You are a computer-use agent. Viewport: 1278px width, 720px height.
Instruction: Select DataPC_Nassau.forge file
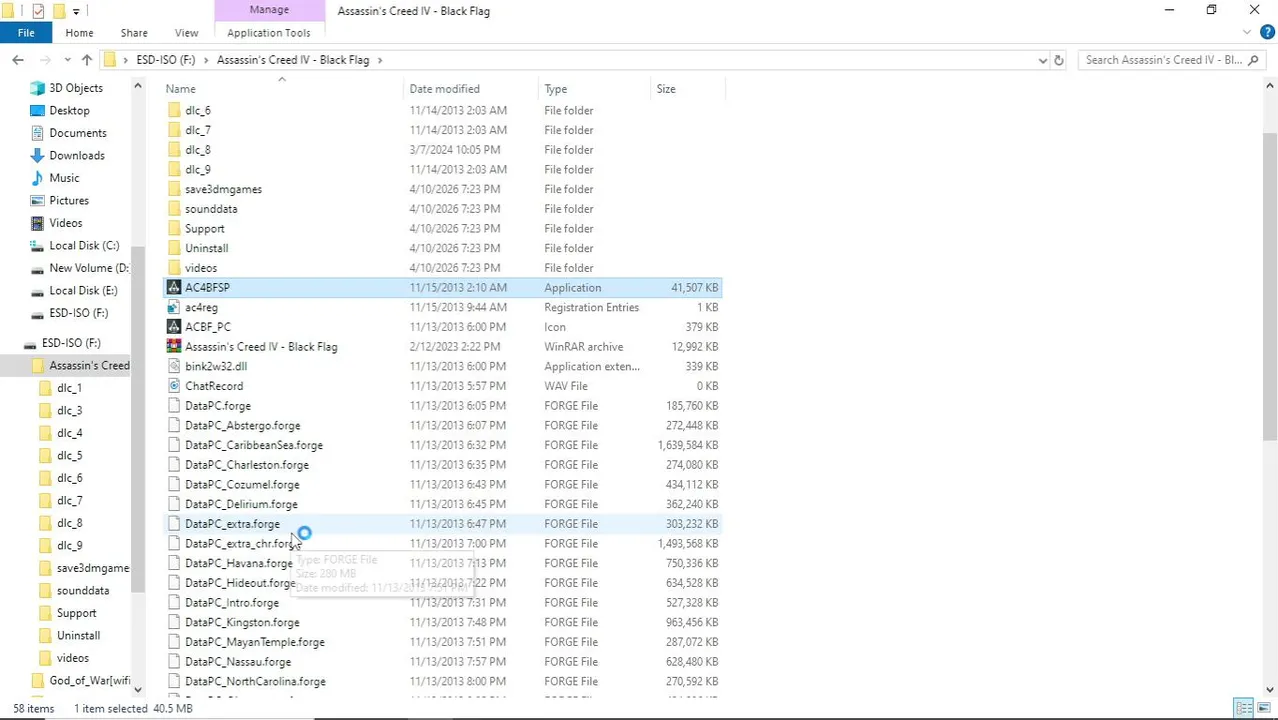(238, 662)
